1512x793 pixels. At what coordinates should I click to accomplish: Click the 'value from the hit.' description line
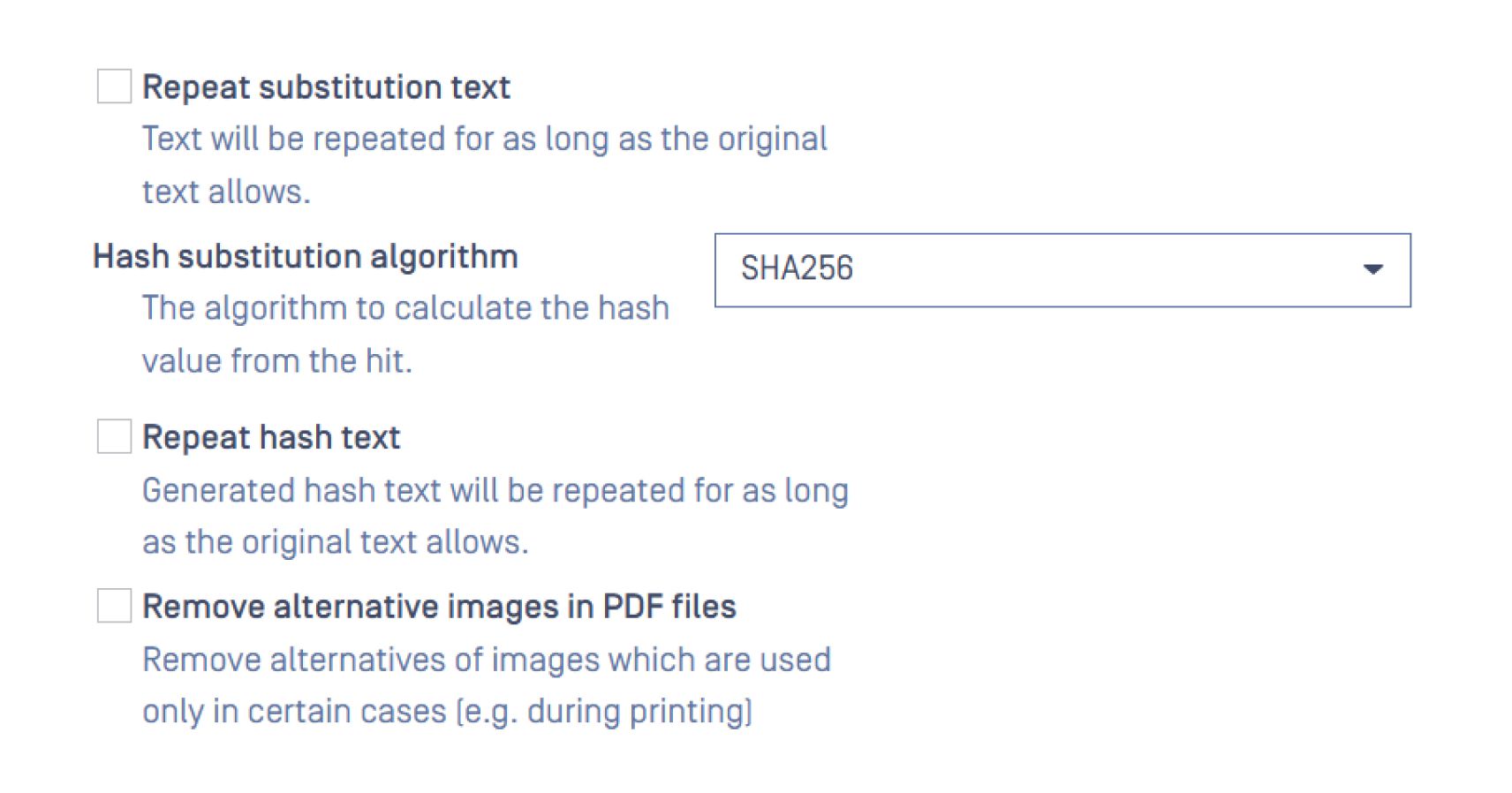coord(277,361)
